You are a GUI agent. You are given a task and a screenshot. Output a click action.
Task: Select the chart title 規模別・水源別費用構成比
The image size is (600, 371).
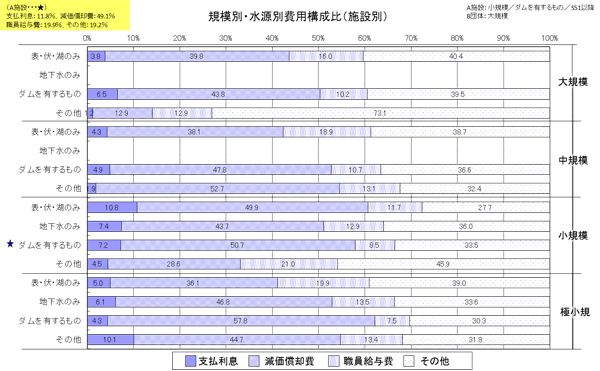(298, 16)
